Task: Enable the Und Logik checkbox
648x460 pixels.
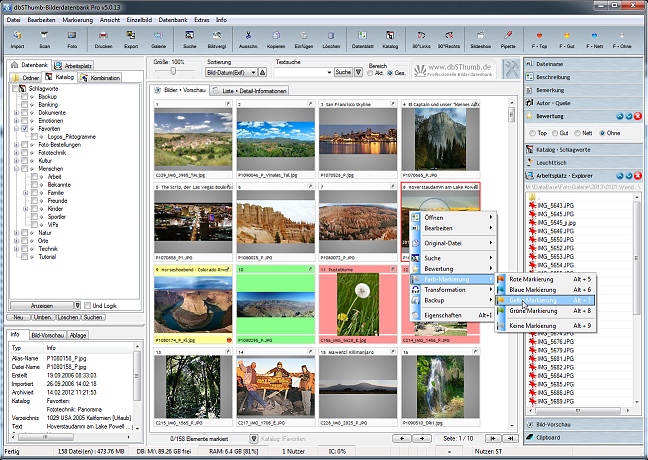Action: point(86,306)
